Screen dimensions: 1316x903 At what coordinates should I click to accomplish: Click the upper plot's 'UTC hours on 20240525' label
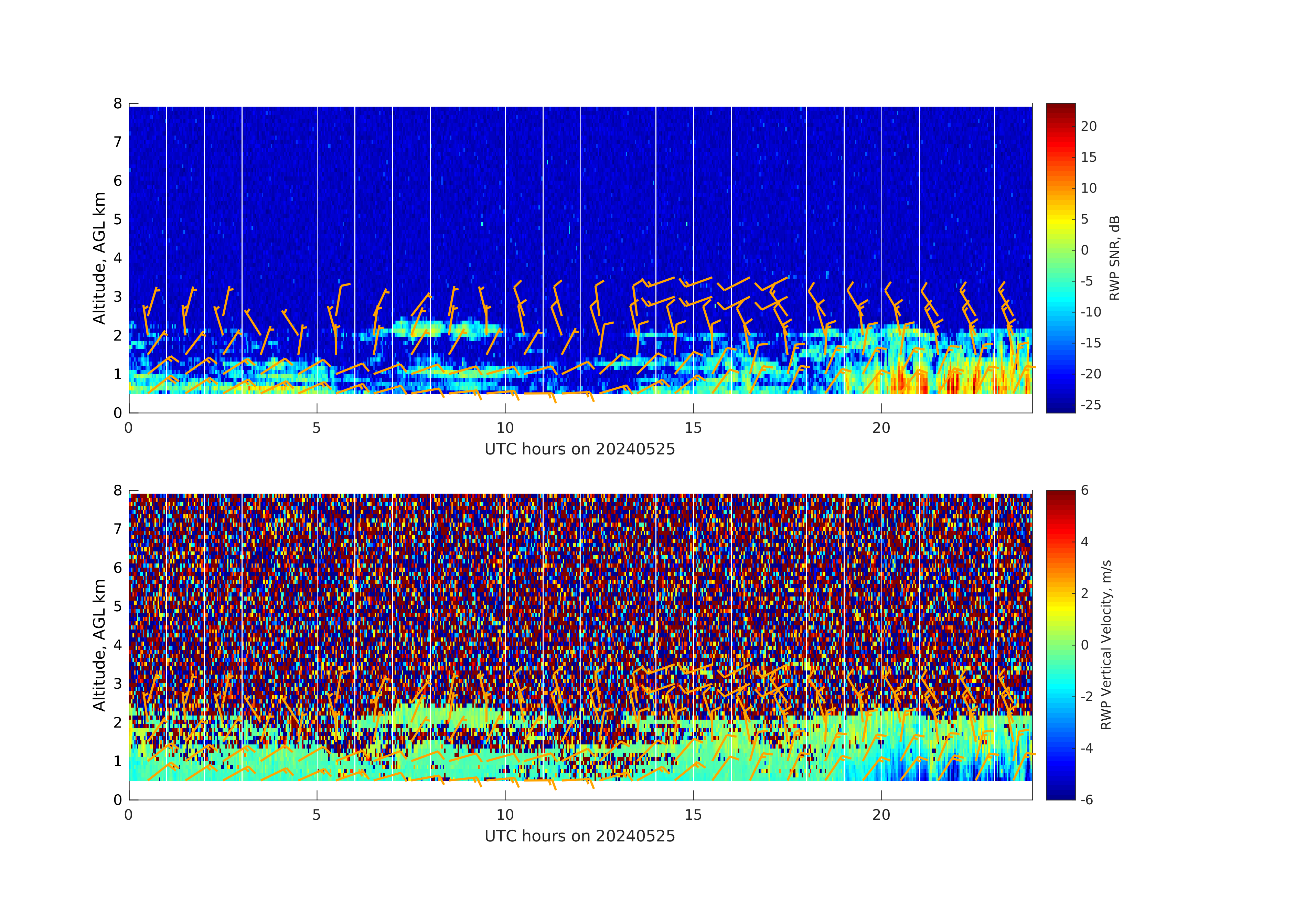(580, 450)
